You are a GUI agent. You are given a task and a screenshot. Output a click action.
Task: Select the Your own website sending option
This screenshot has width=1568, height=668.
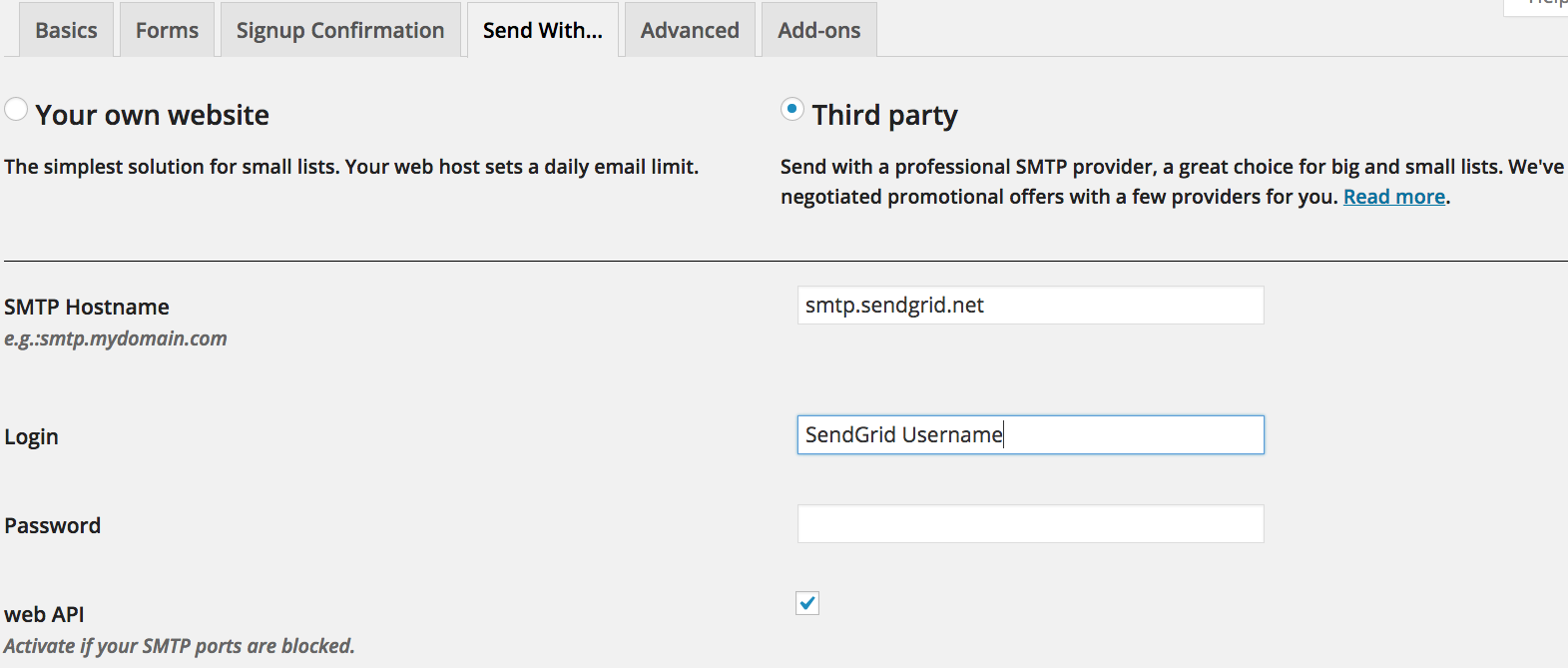16,109
